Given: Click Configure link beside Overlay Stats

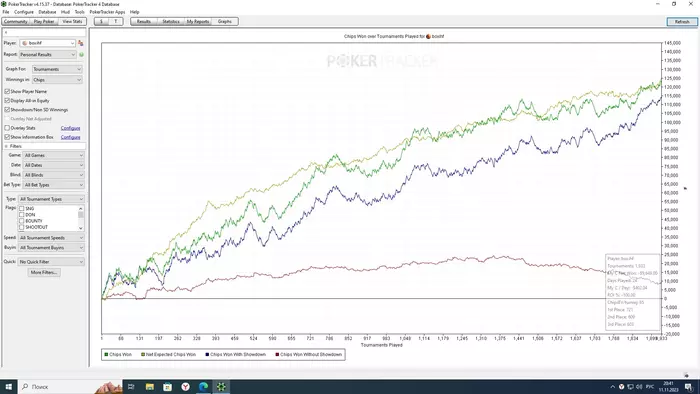Looking at the screenshot, I should tap(71, 128).
